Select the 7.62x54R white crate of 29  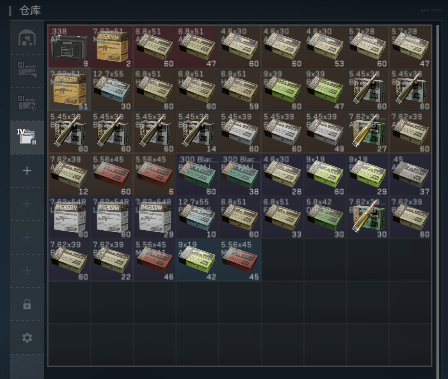point(155,217)
